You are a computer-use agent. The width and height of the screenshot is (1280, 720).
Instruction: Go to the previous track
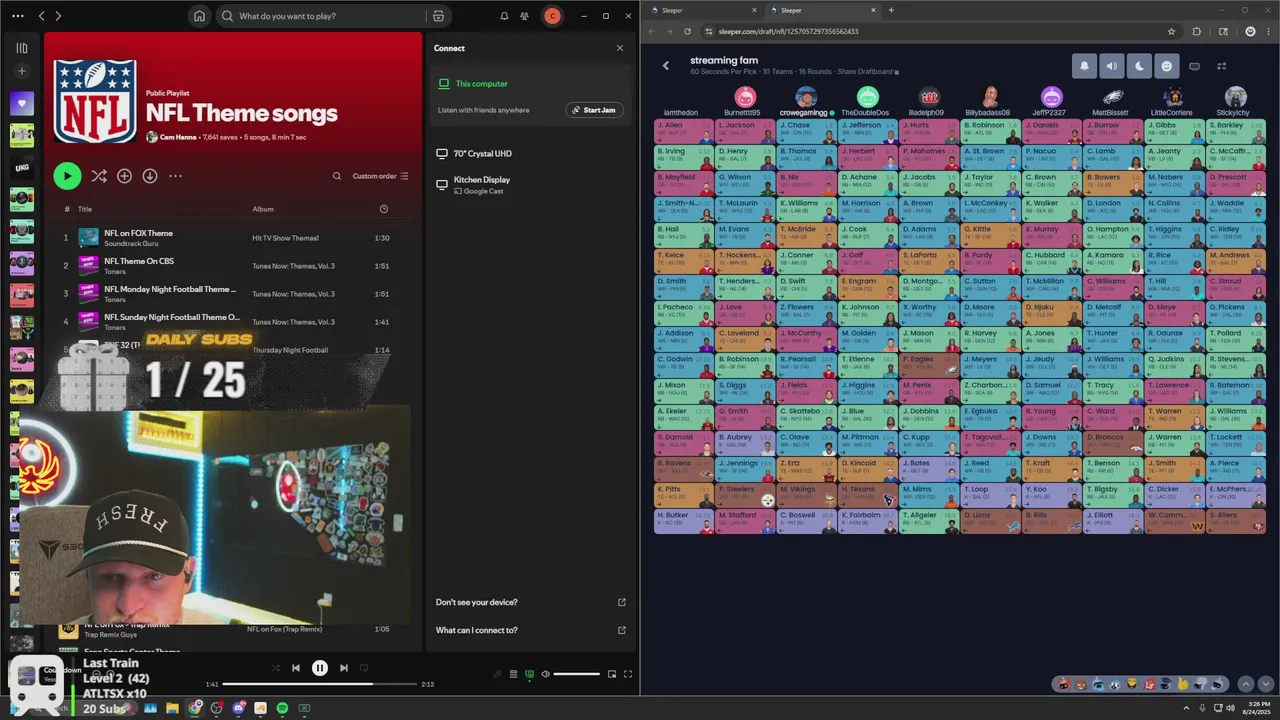coord(295,668)
